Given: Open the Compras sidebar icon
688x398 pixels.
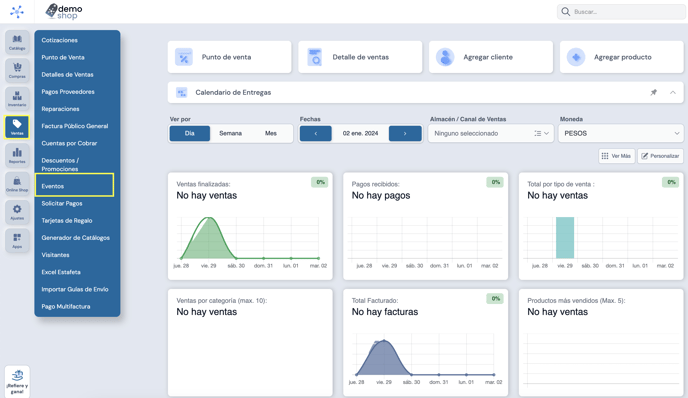Looking at the screenshot, I should [x=17, y=70].
